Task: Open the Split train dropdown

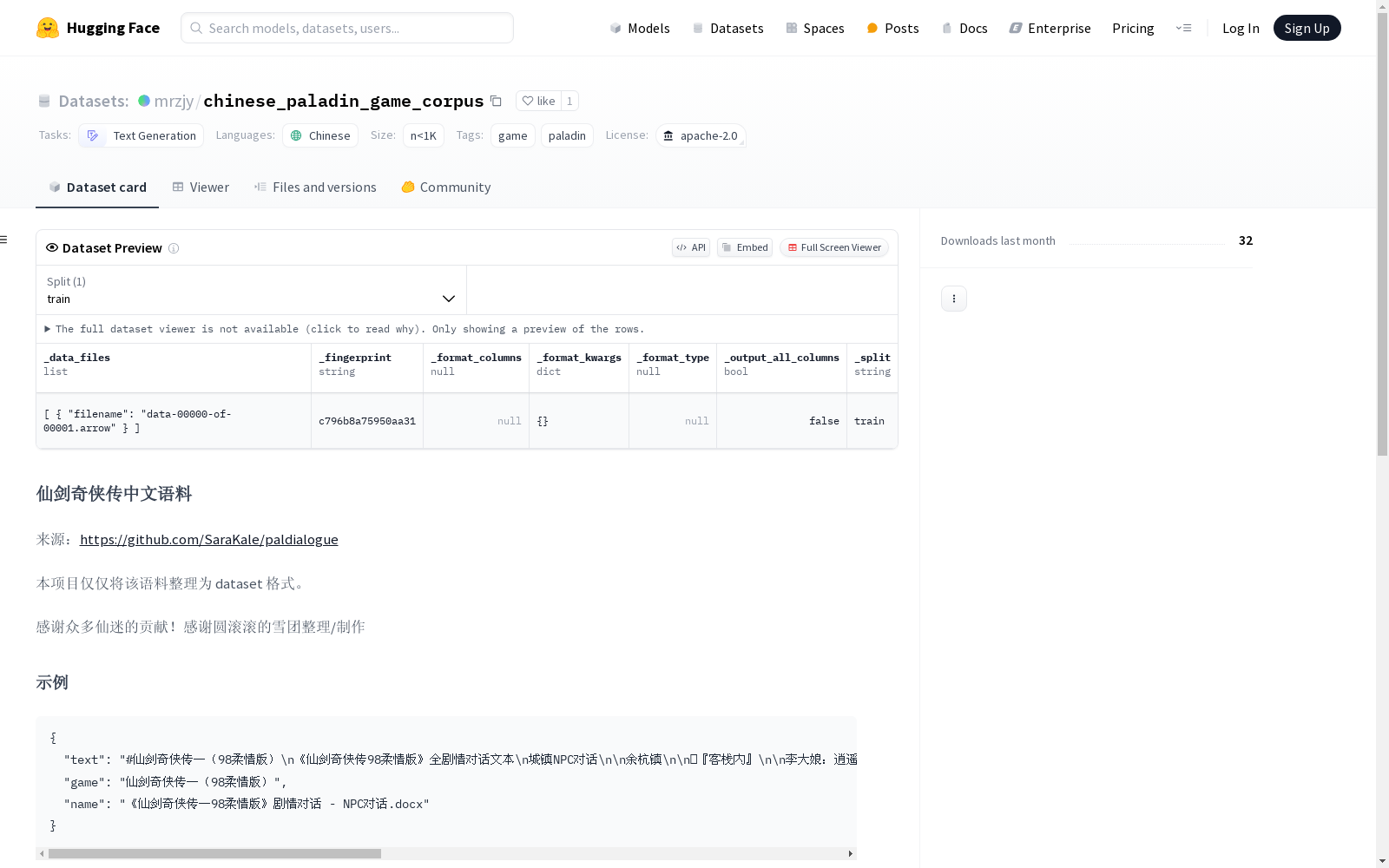Action: (251, 290)
